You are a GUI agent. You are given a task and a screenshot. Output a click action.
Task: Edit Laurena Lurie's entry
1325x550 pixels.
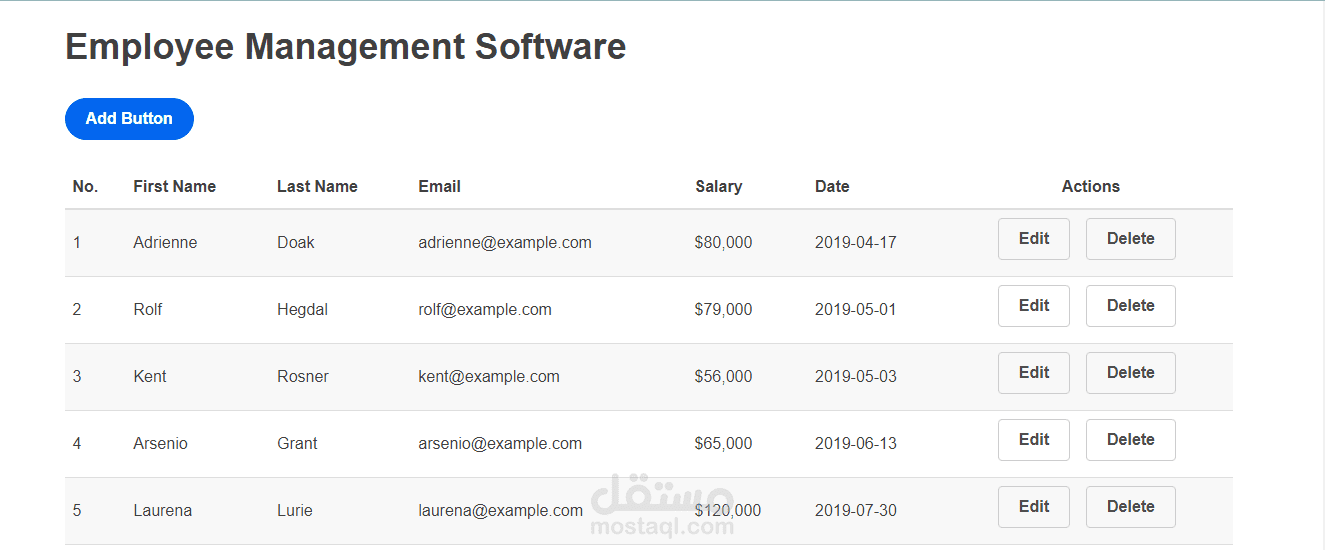click(x=1034, y=507)
